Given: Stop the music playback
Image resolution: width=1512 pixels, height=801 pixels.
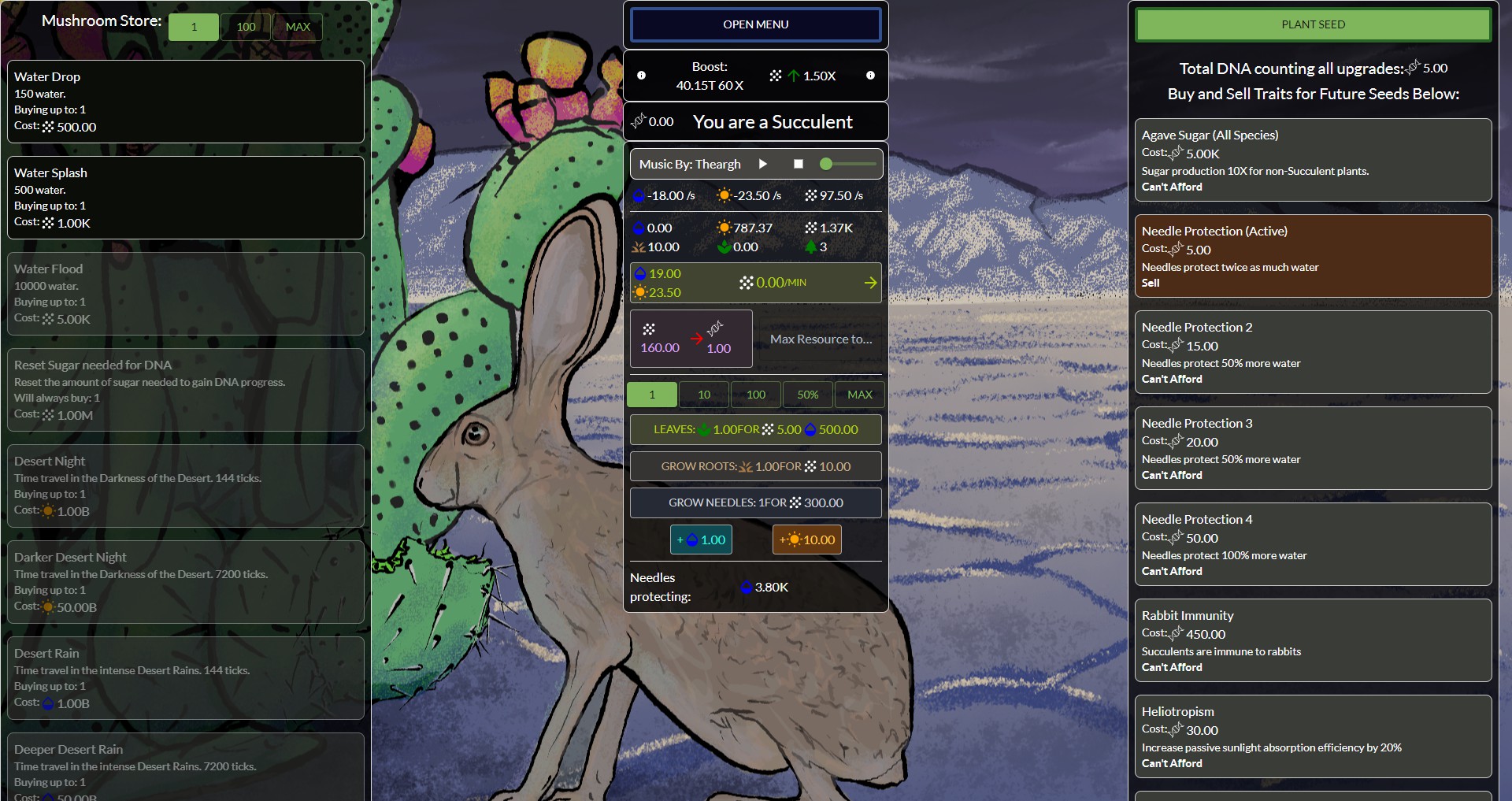Looking at the screenshot, I should 799,164.
